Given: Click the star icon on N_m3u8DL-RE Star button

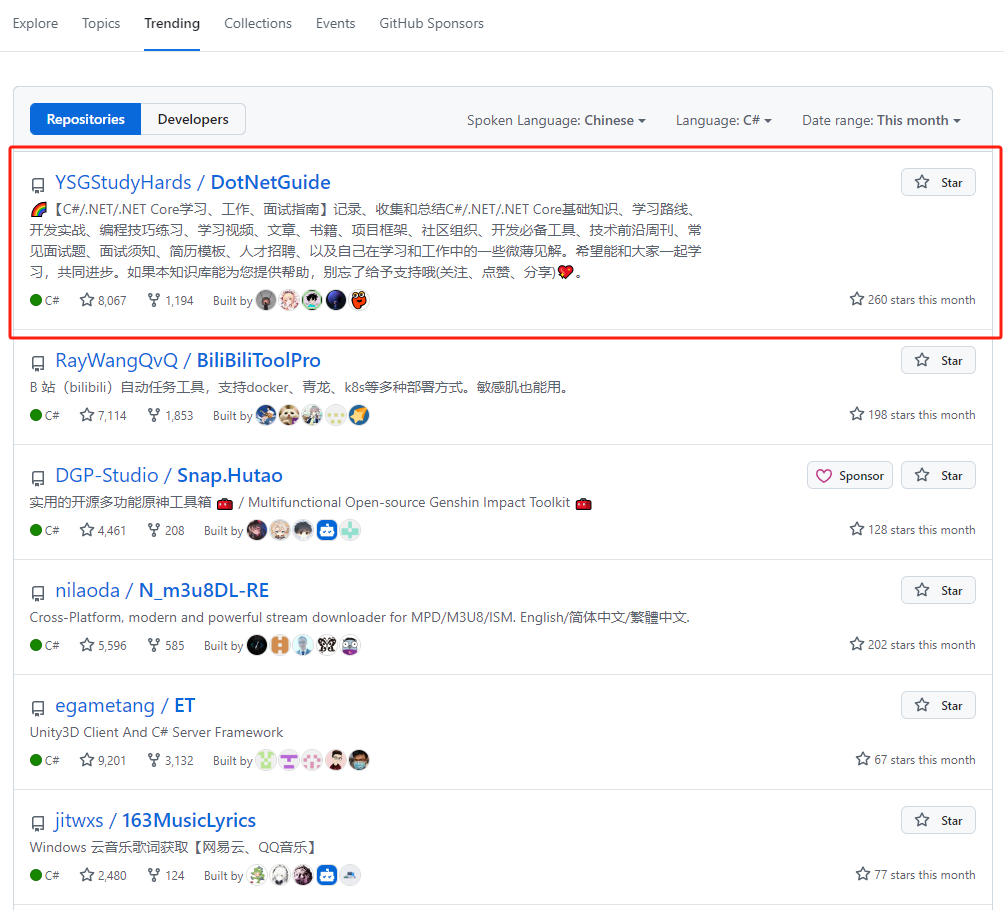Looking at the screenshot, I should point(923,590).
